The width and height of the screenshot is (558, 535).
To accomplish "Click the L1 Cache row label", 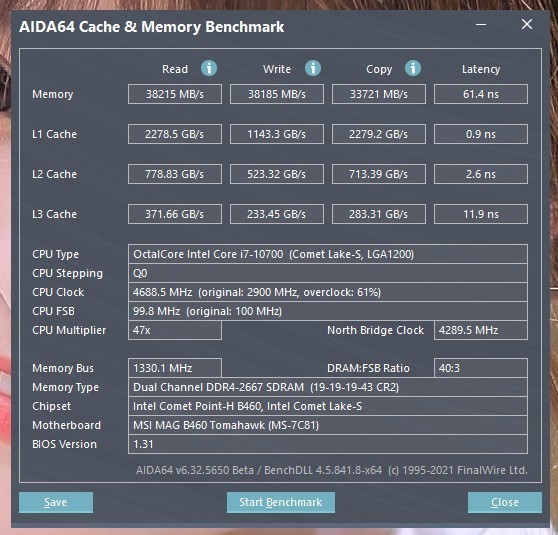I will pyautogui.click(x=54, y=134).
